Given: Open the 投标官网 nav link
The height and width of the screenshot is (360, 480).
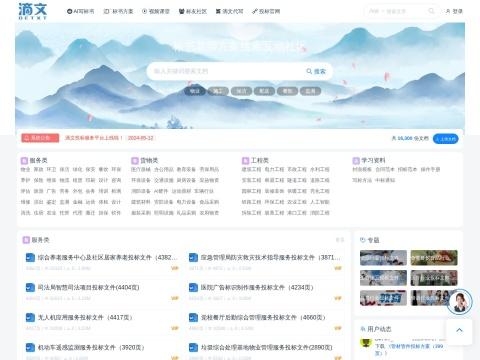Looking at the screenshot, I should click(266, 11).
